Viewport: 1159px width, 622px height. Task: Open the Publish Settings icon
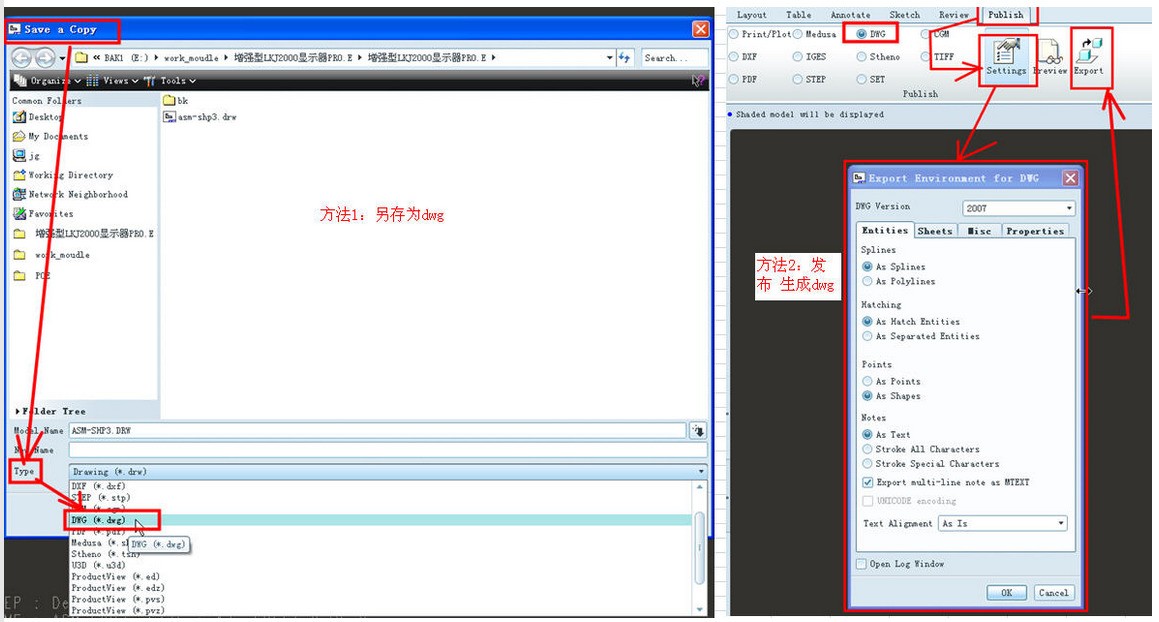[1006, 57]
